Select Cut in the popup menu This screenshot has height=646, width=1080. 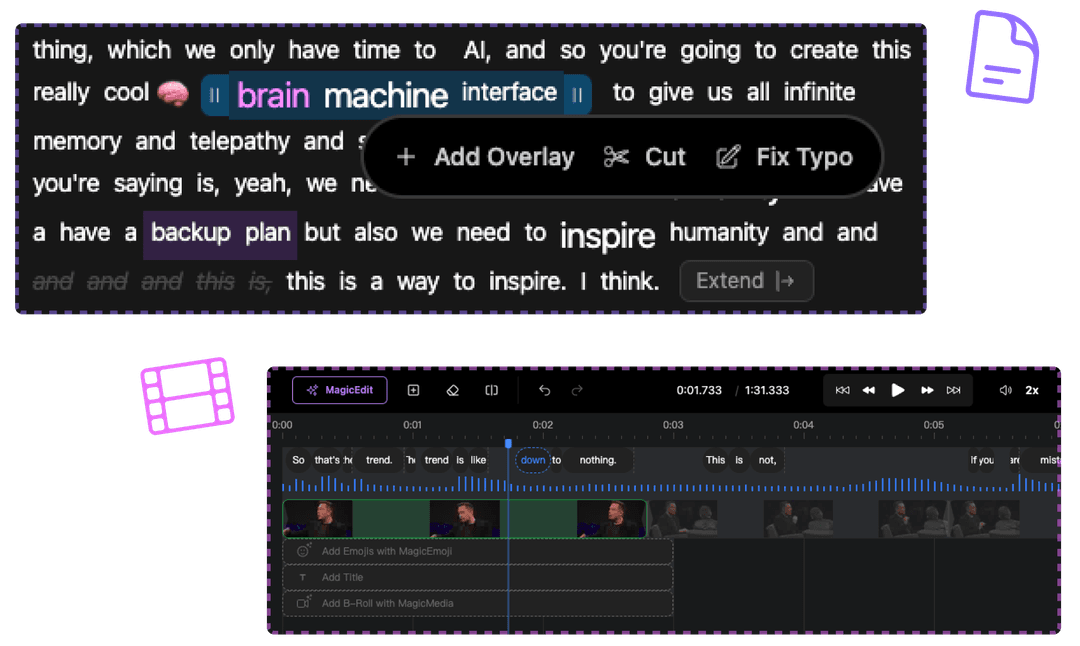(x=645, y=157)
